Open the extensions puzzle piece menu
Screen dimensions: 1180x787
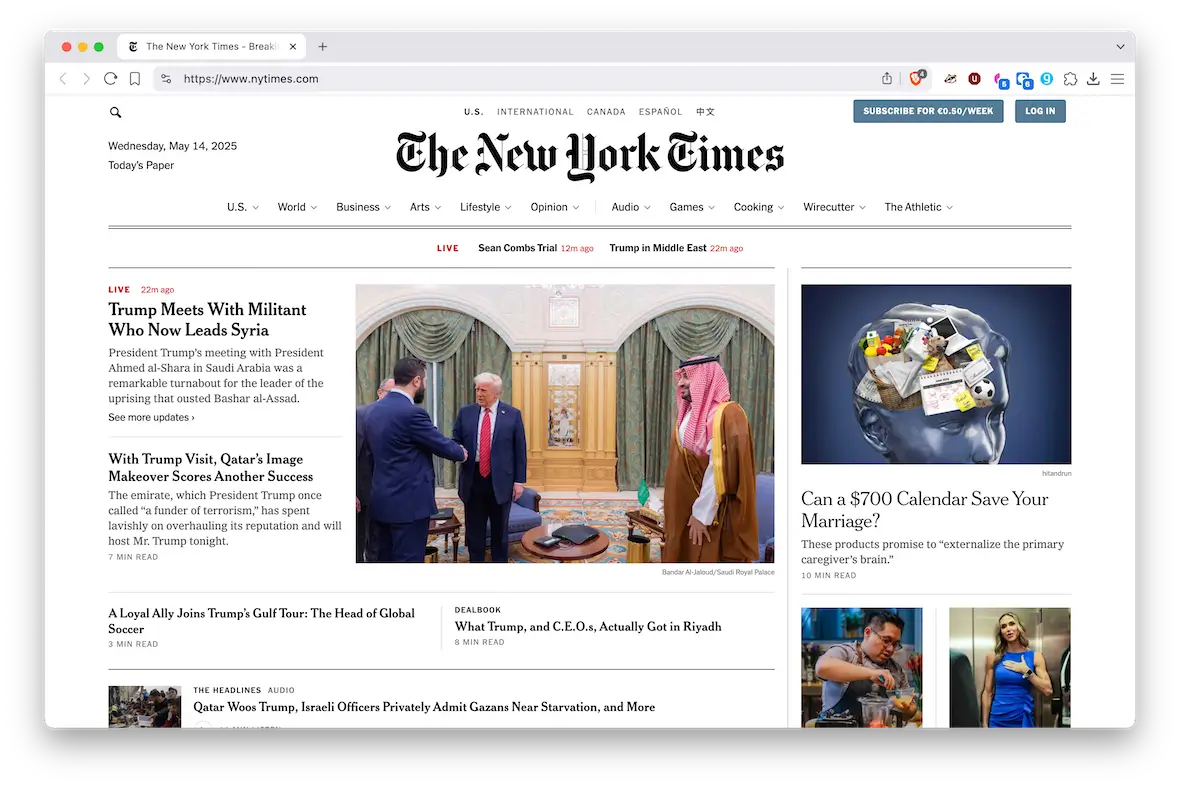(x=1070, y=78)
